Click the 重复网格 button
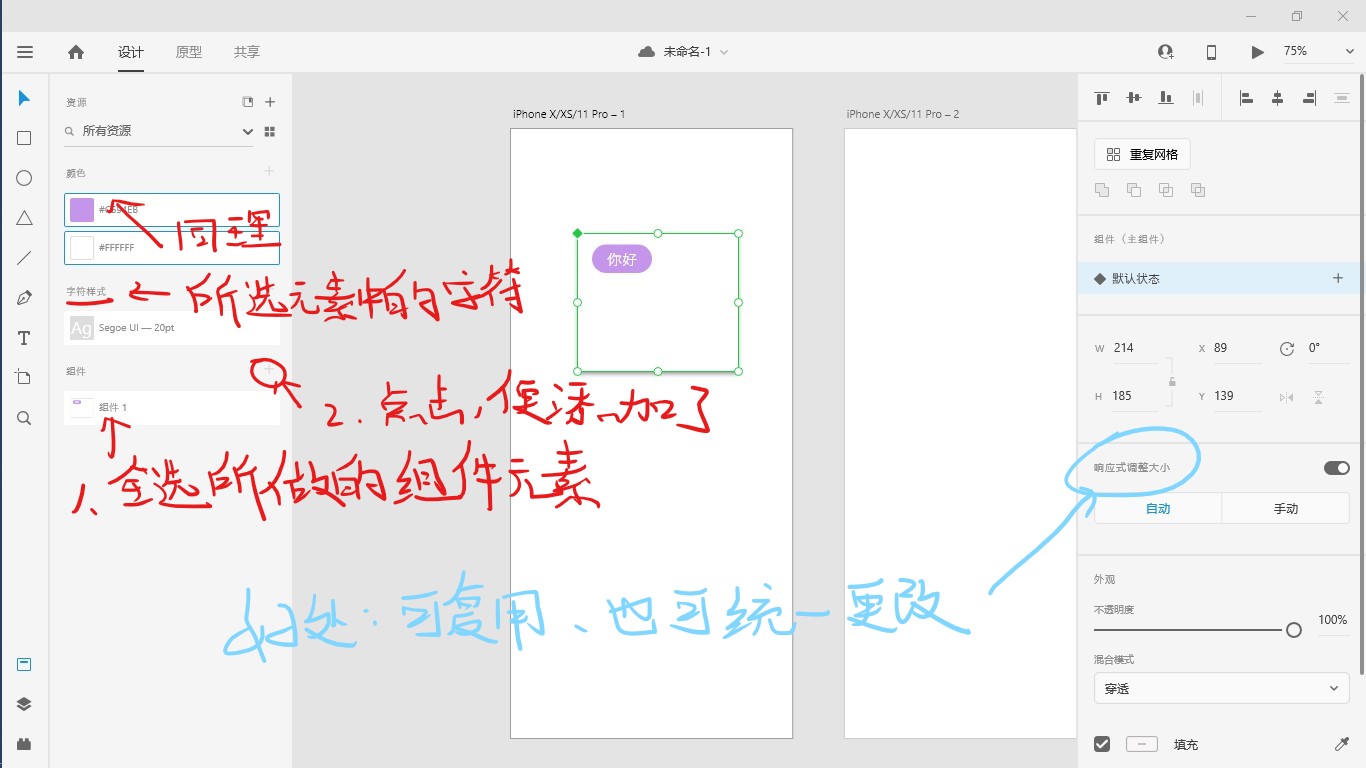This screenshot has height=768, width=1366. 1142,155
